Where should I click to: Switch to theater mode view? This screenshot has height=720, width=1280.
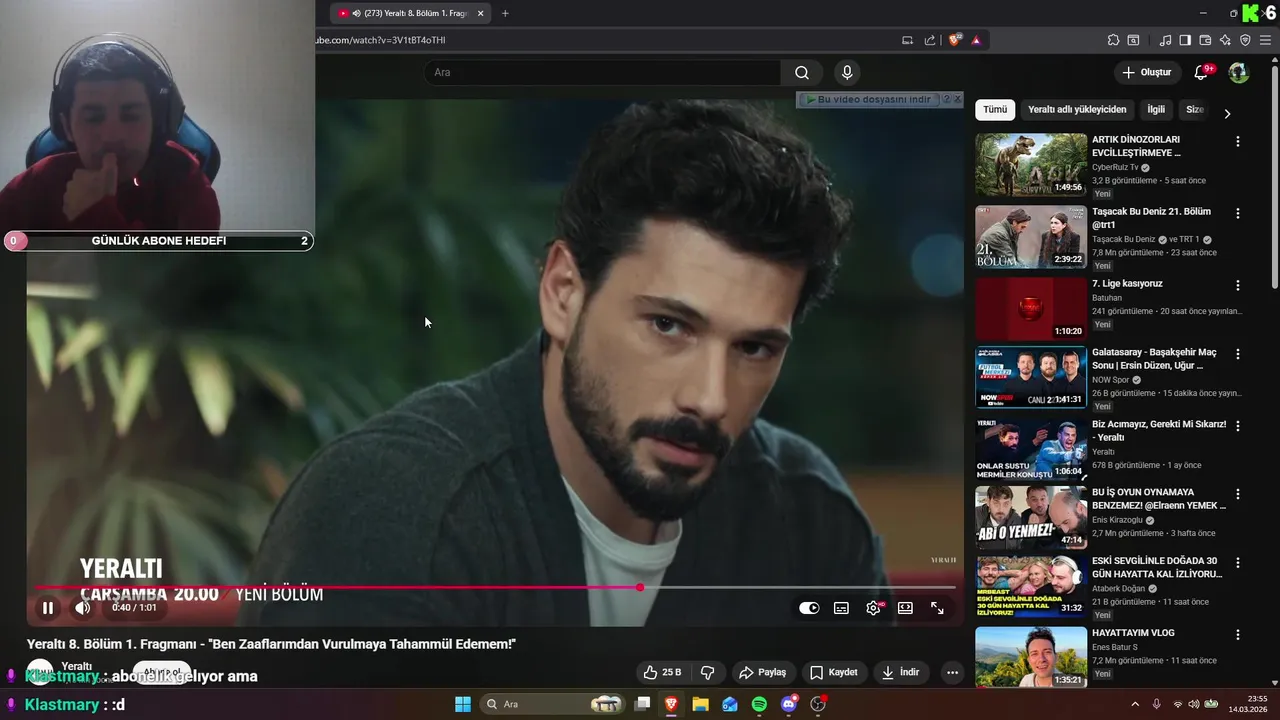pos(905,608)
